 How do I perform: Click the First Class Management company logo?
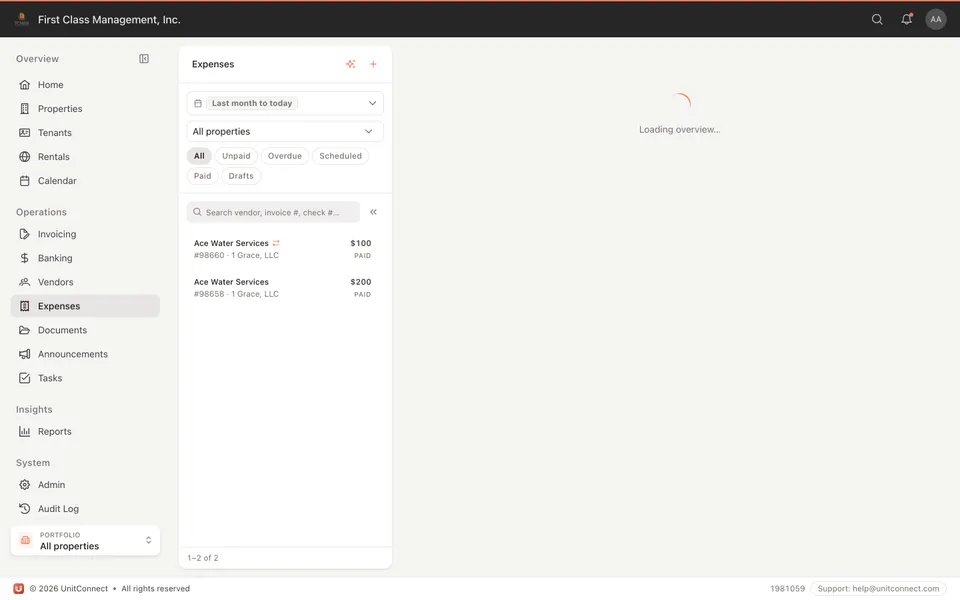[21, 19]
